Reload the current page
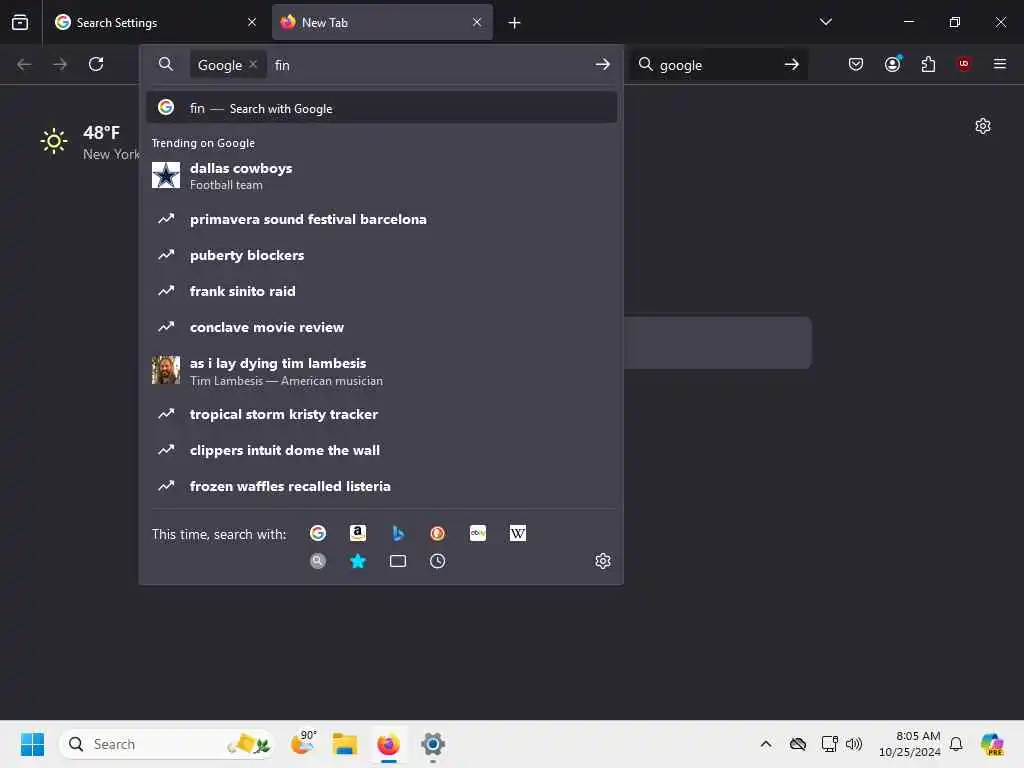The height and width of the screenshot is (768, 1024). click(96, 64)
